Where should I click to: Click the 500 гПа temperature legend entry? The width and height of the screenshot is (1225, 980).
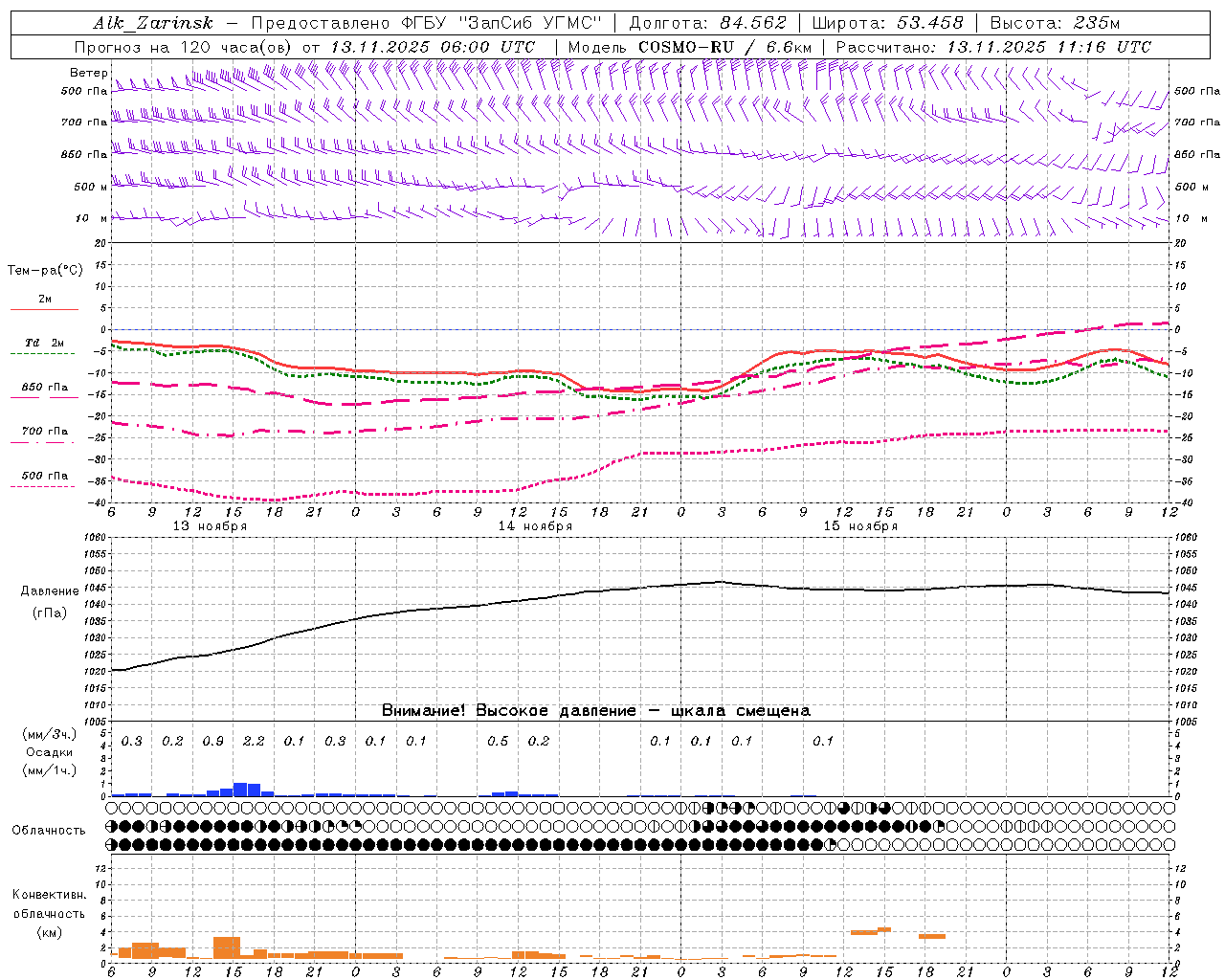pos(45,476)
